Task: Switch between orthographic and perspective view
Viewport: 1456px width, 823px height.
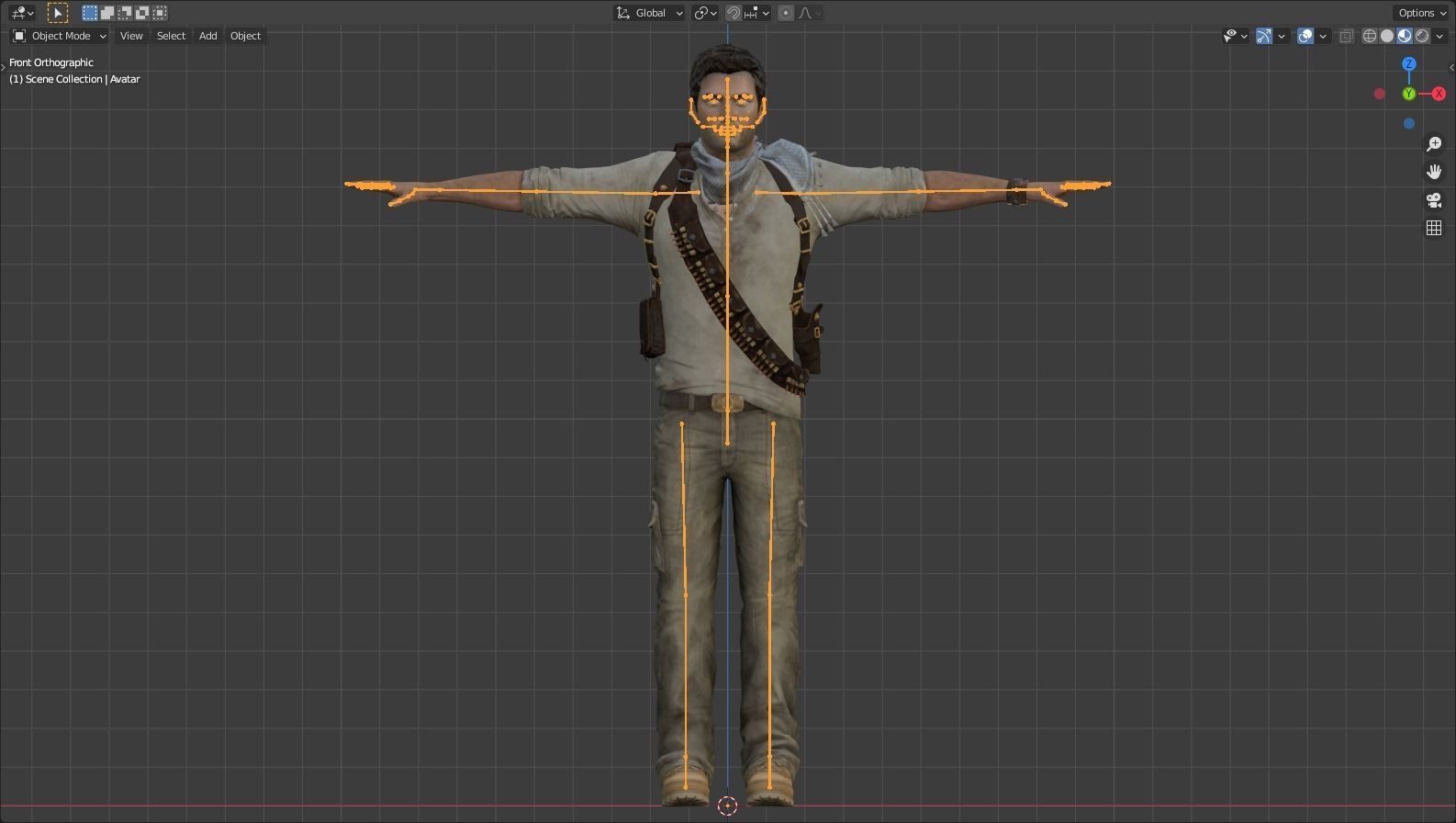Action: point(1434,228)
